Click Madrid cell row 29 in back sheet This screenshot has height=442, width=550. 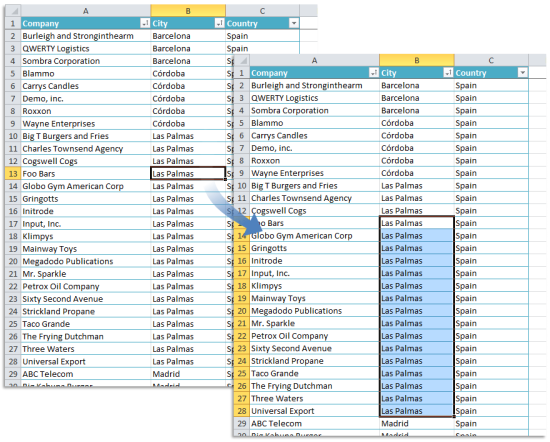point(188,374)
